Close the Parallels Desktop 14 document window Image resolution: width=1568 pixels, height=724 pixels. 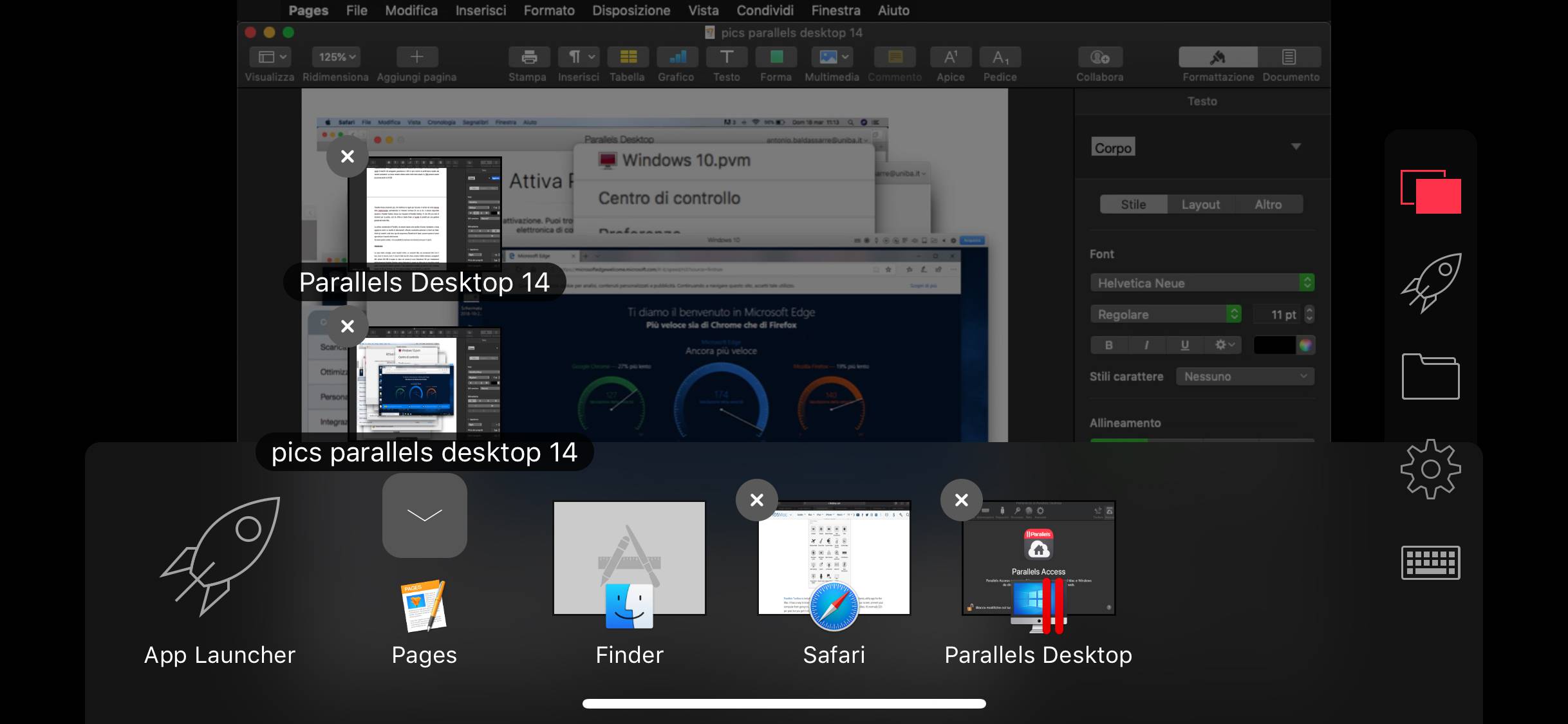[x=348, y=156]
